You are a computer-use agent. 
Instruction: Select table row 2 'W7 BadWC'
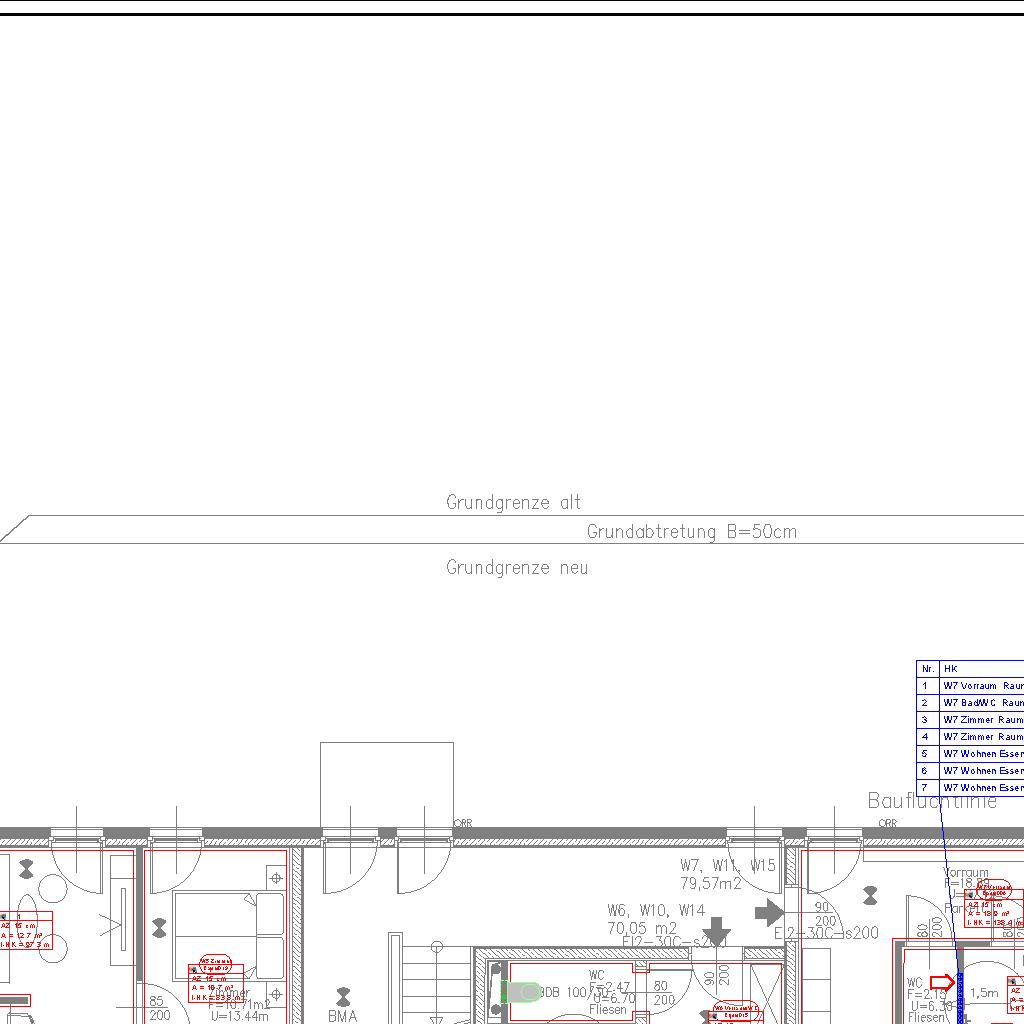982,703
